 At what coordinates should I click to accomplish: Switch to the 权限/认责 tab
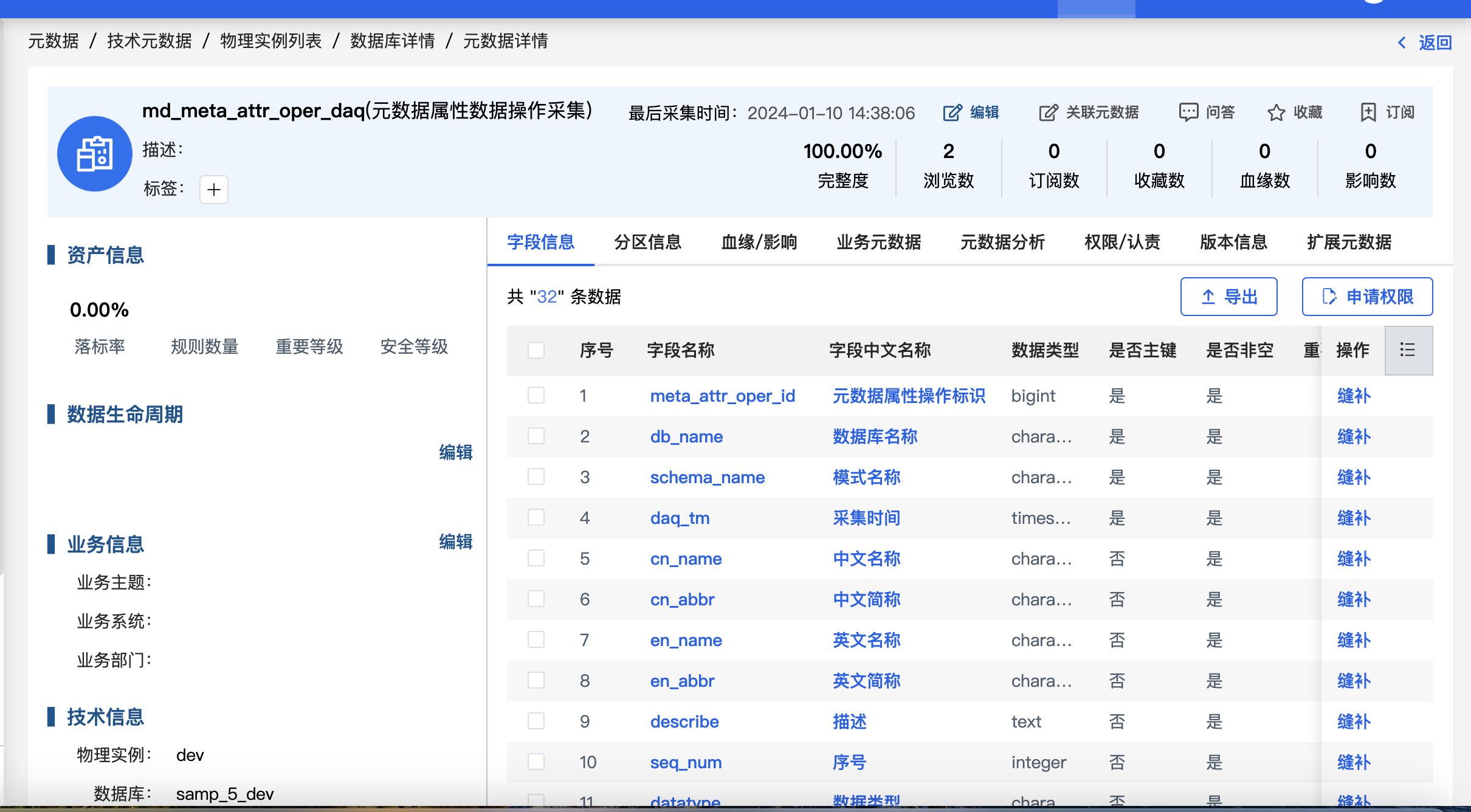click(x=1122, y=242)
